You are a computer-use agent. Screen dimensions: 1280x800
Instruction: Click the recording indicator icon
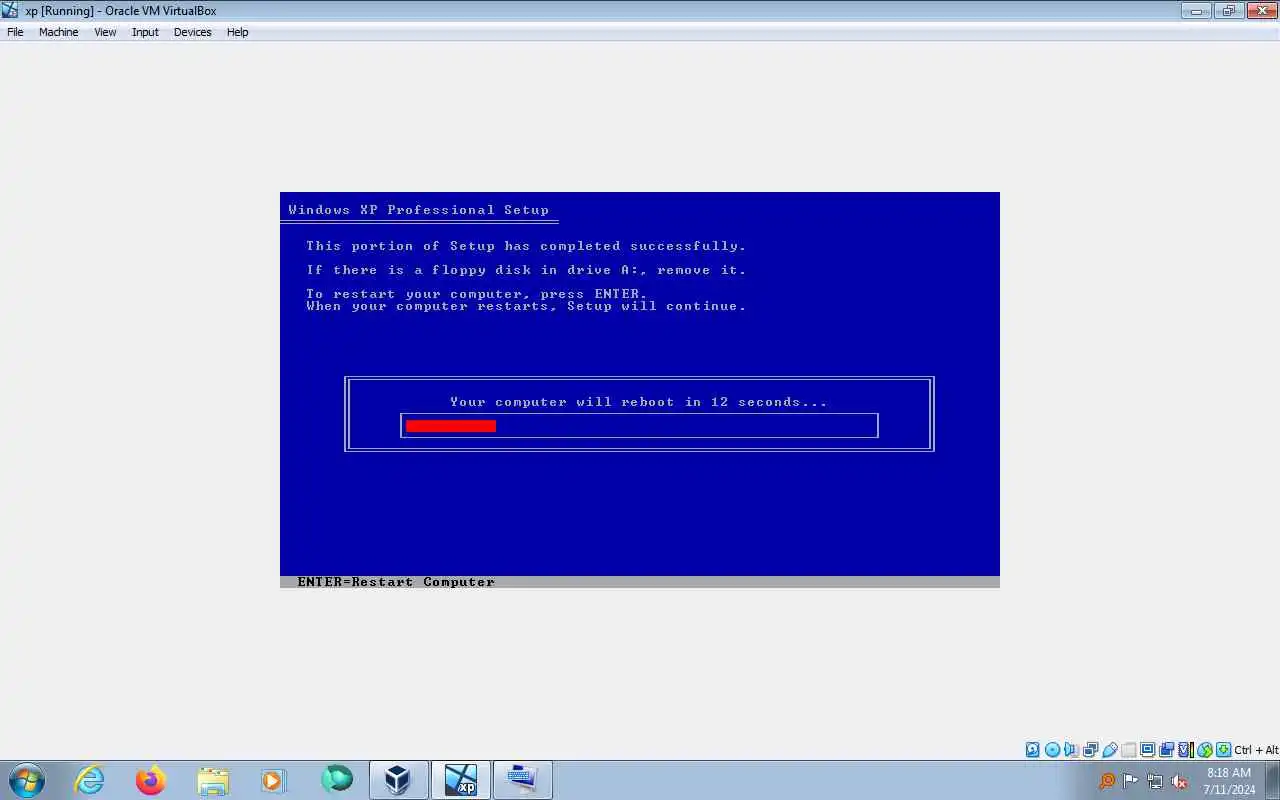1166,749
